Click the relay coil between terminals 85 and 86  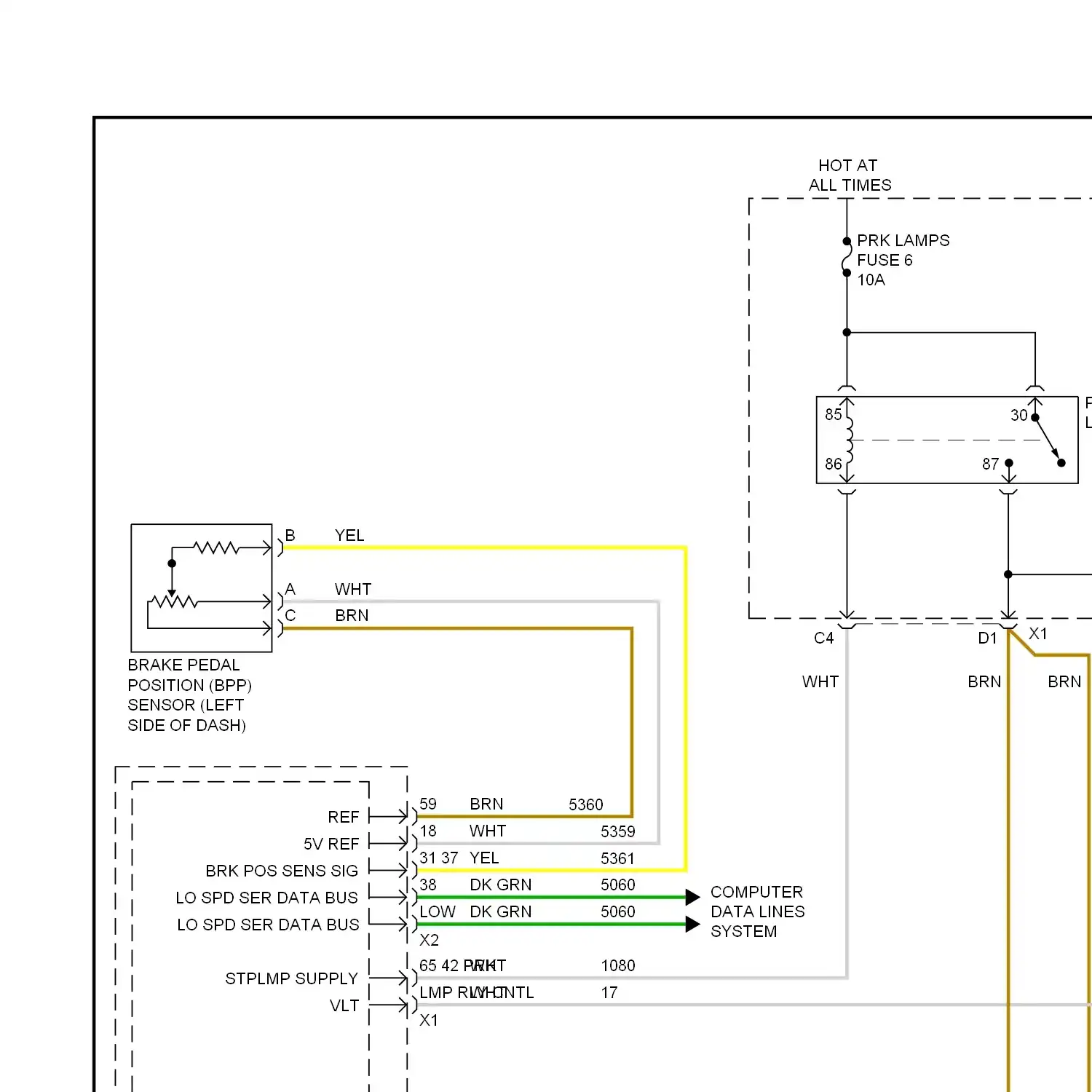click(x=849, y=439)
